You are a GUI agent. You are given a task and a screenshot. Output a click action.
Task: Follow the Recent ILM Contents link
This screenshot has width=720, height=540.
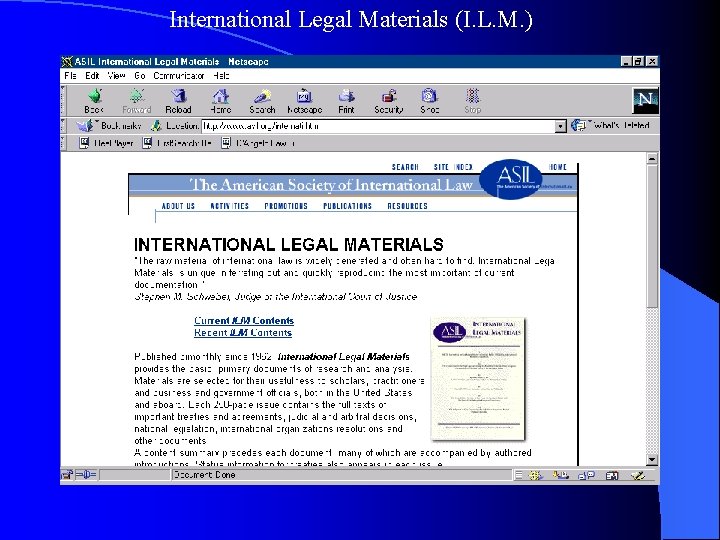click(243, 332)
